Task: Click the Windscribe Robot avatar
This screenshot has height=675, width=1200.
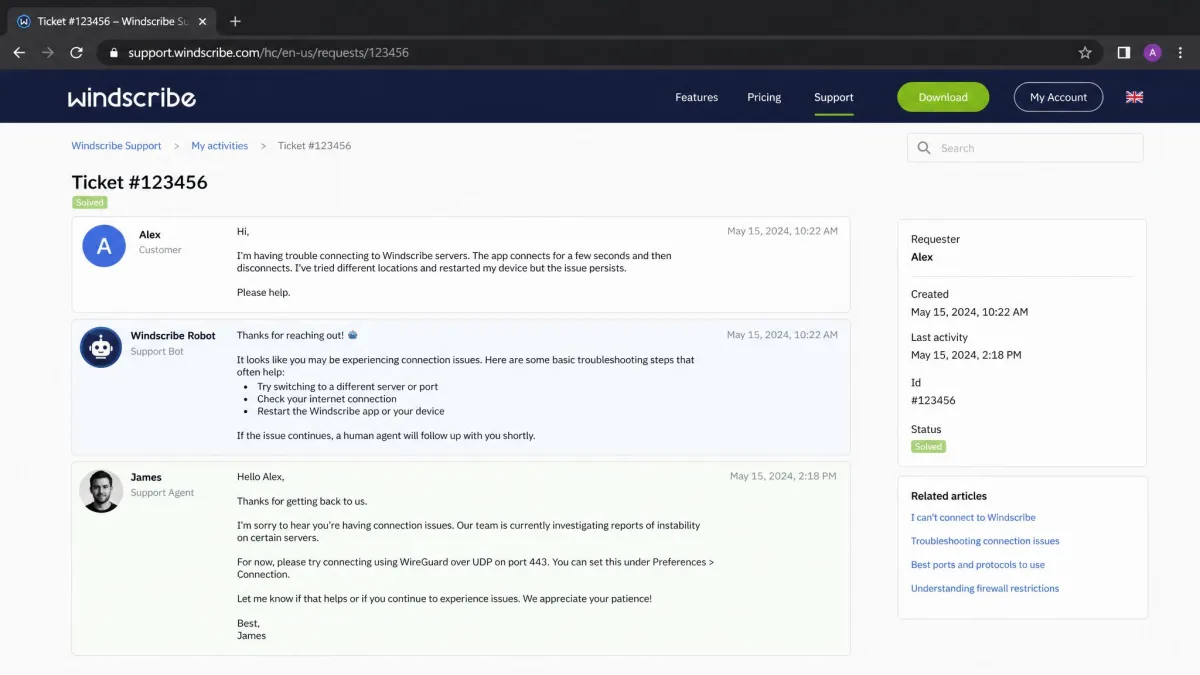Action: [101, 347]
